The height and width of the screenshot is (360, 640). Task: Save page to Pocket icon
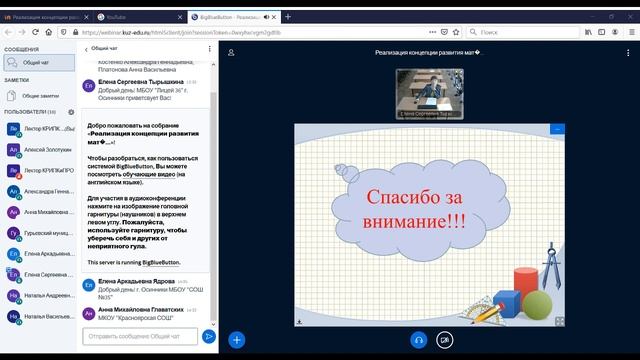444,32
